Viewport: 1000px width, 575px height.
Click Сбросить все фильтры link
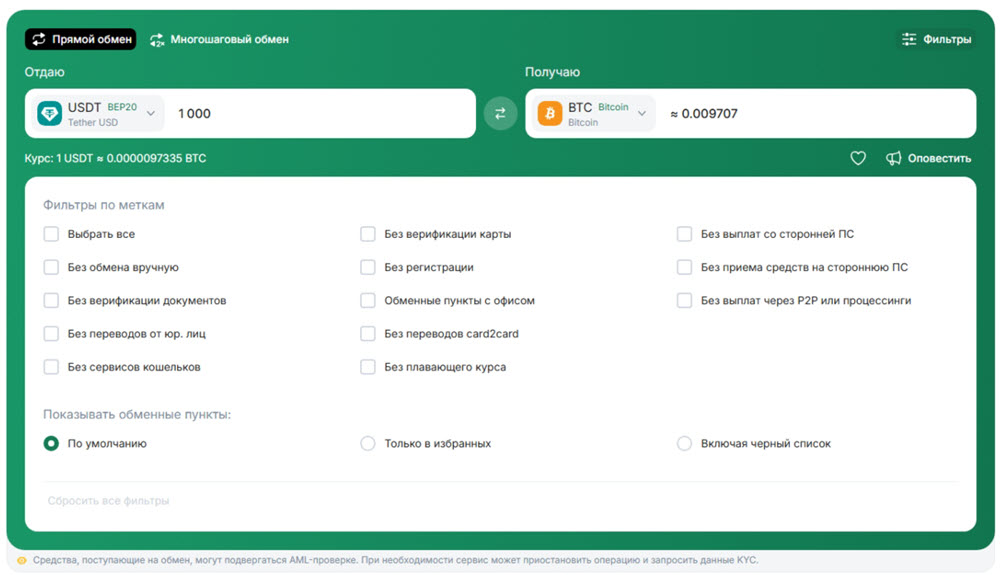tap(108, 500)
